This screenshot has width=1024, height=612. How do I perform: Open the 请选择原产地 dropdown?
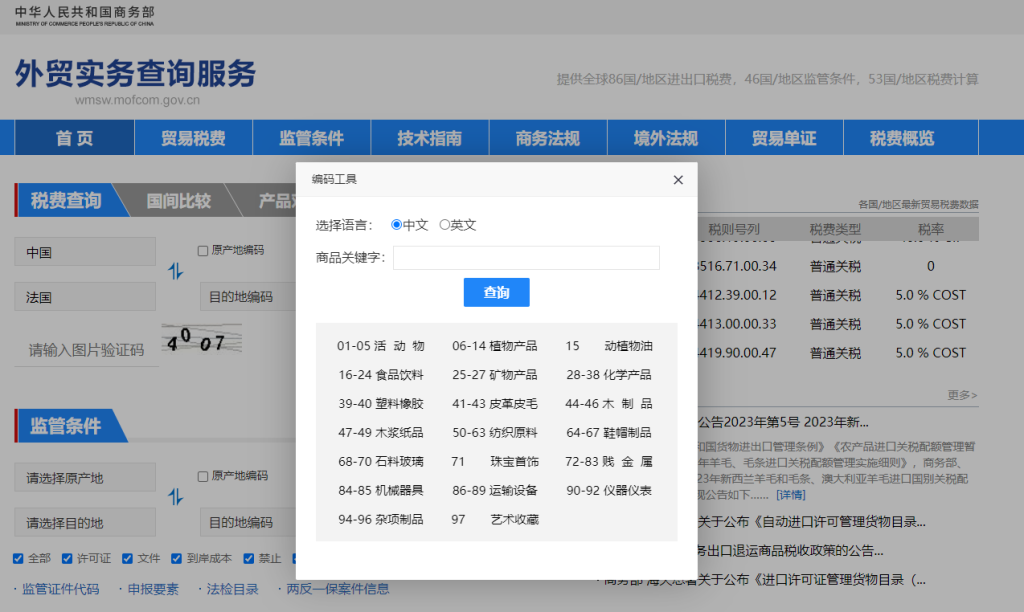coord(85,477)
